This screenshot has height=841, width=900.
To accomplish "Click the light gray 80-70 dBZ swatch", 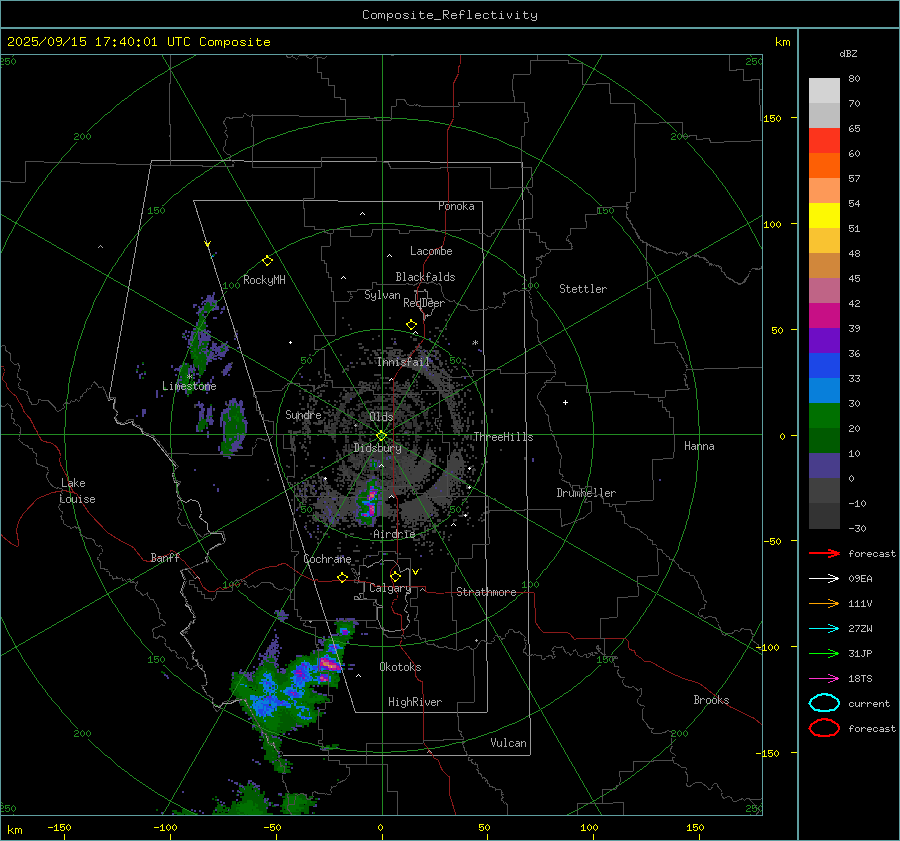I will tap(824, 90).
